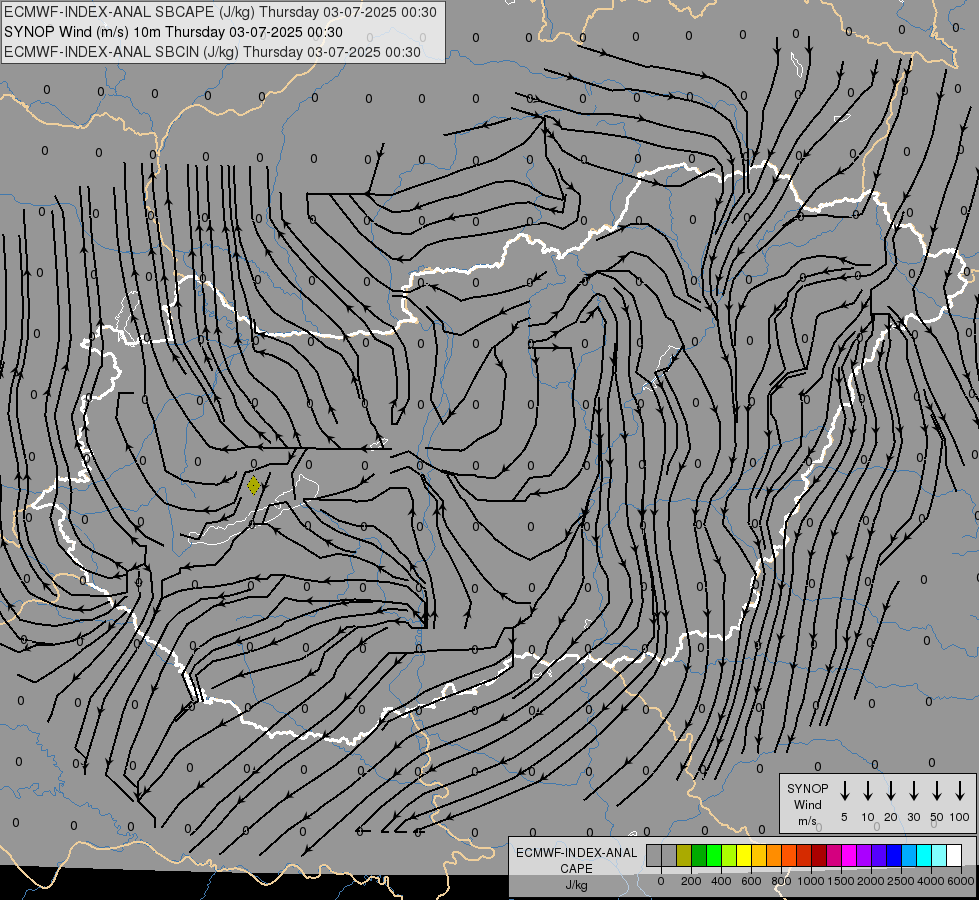The image size is (979, 900).
Task: Select the wind legend arrow above 30
Action: (x=913, y=791)
